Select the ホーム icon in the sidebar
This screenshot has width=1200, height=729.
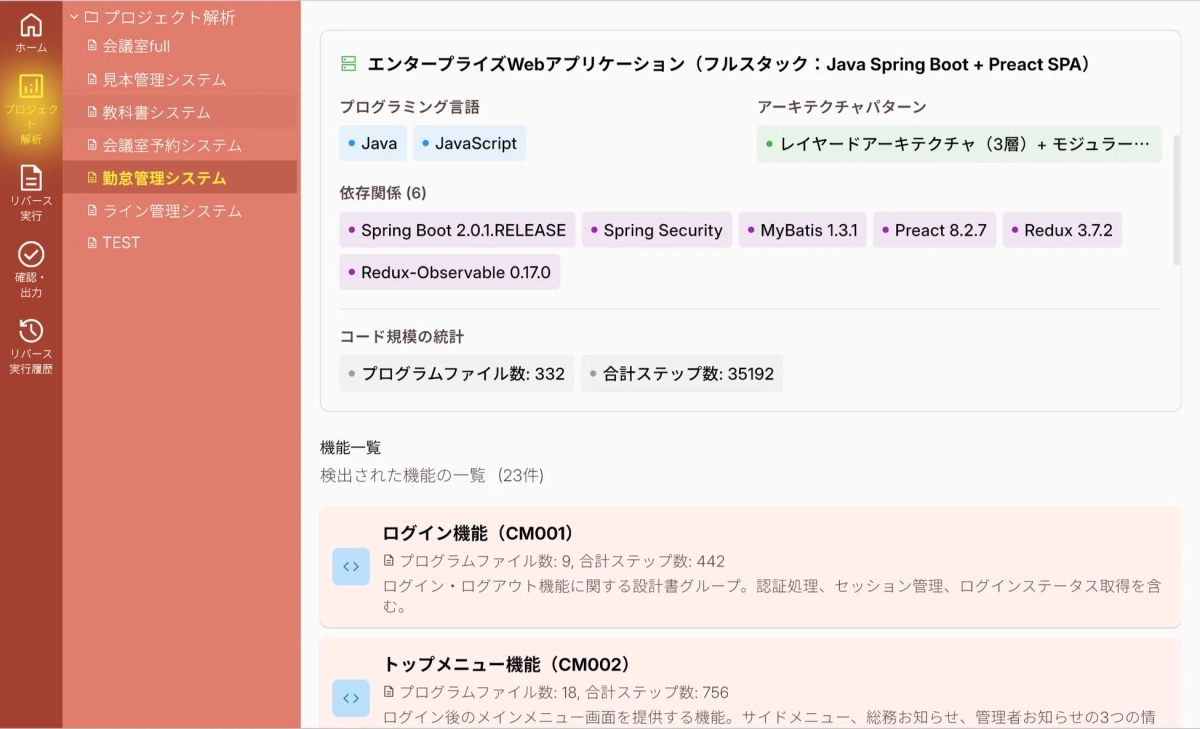tap(31, 27)
